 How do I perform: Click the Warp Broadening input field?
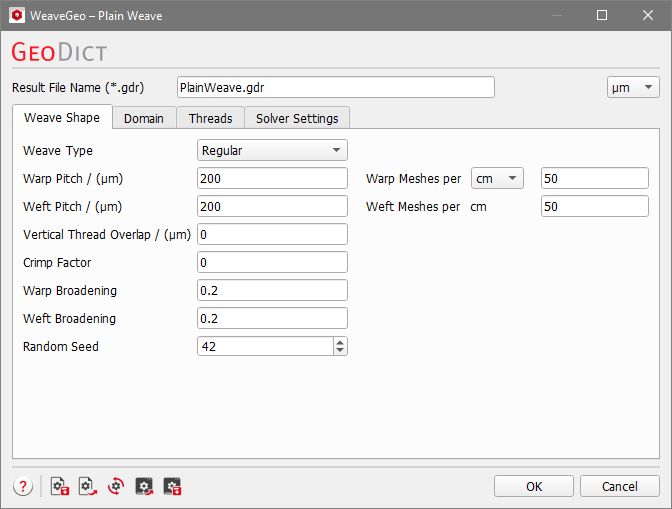click(x=272, y=290)
